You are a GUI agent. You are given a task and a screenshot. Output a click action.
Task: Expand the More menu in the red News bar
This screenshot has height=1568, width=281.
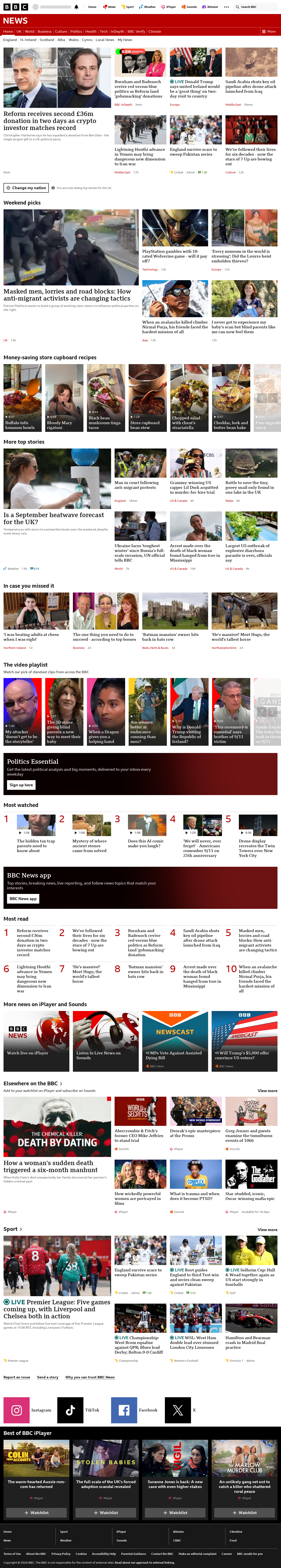point(269,31)
